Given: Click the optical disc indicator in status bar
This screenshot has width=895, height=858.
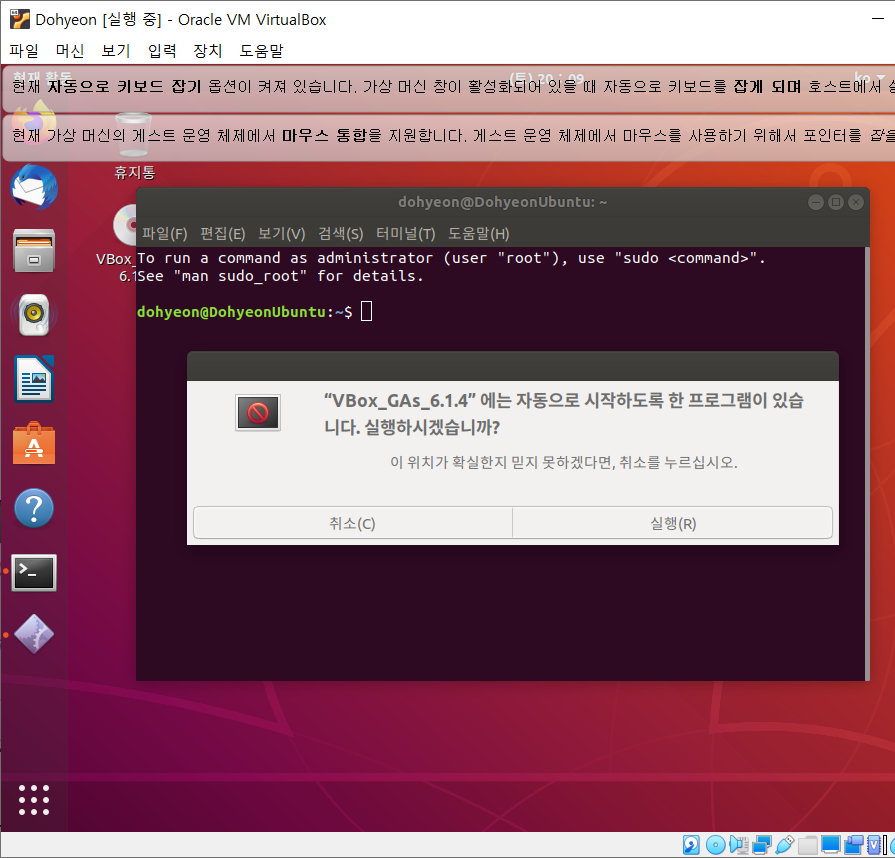Looking at the screenshot, I should 715,845.
